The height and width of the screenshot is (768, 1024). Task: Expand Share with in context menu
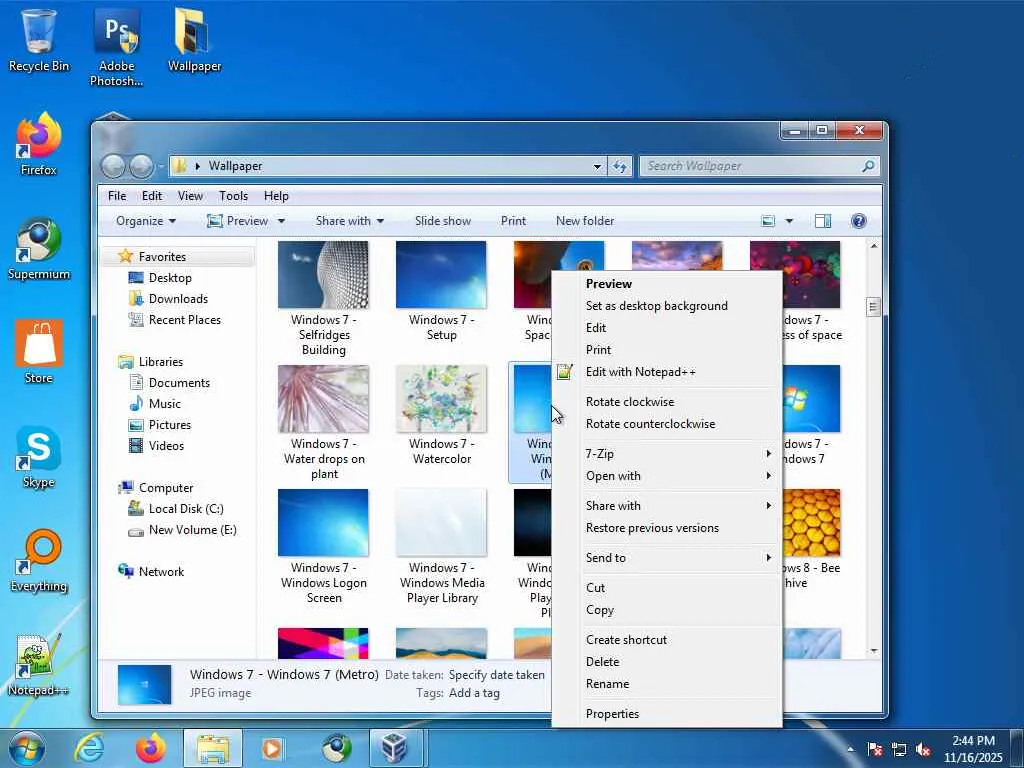coord(666,505)
